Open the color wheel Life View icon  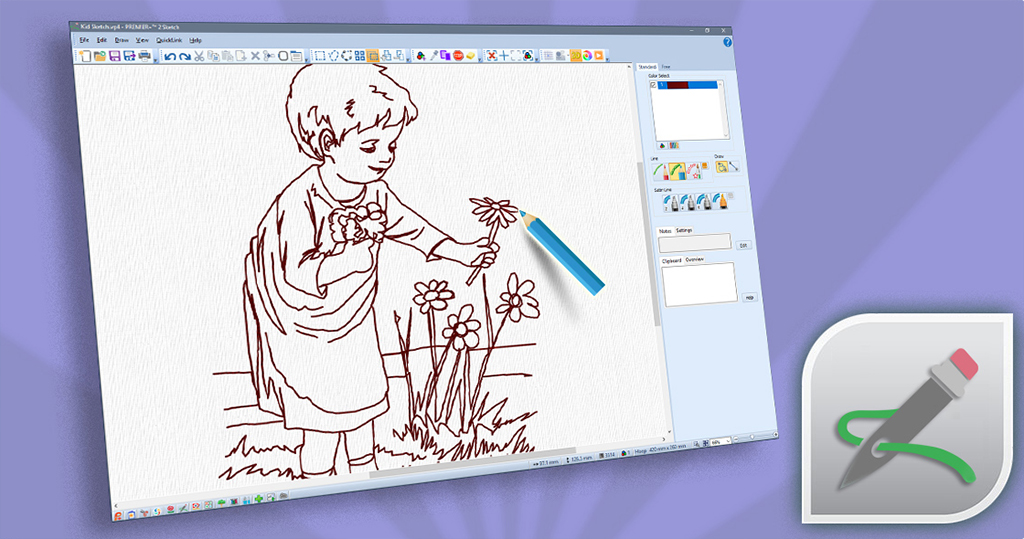(588, 56)
